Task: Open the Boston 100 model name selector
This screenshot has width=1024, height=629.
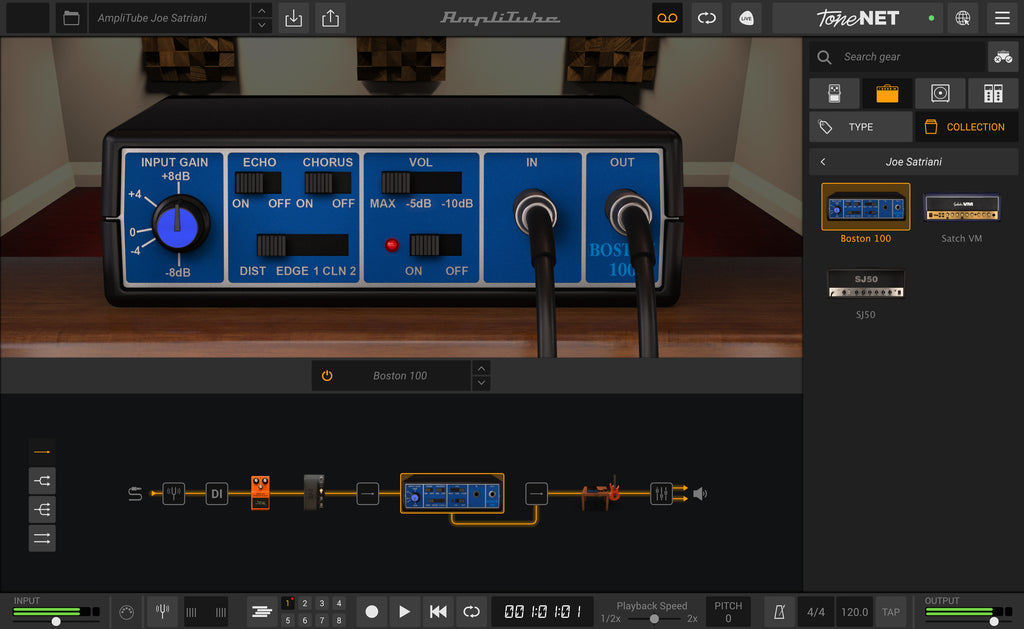Action: [x=400, y=376]
